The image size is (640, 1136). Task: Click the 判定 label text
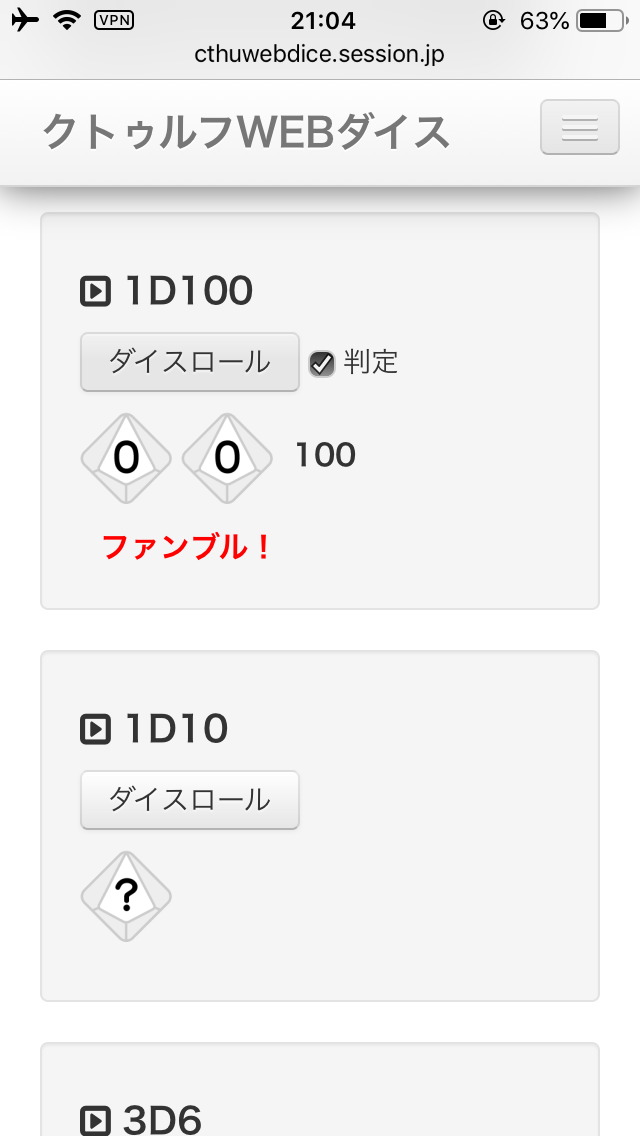tap(371, 362)
